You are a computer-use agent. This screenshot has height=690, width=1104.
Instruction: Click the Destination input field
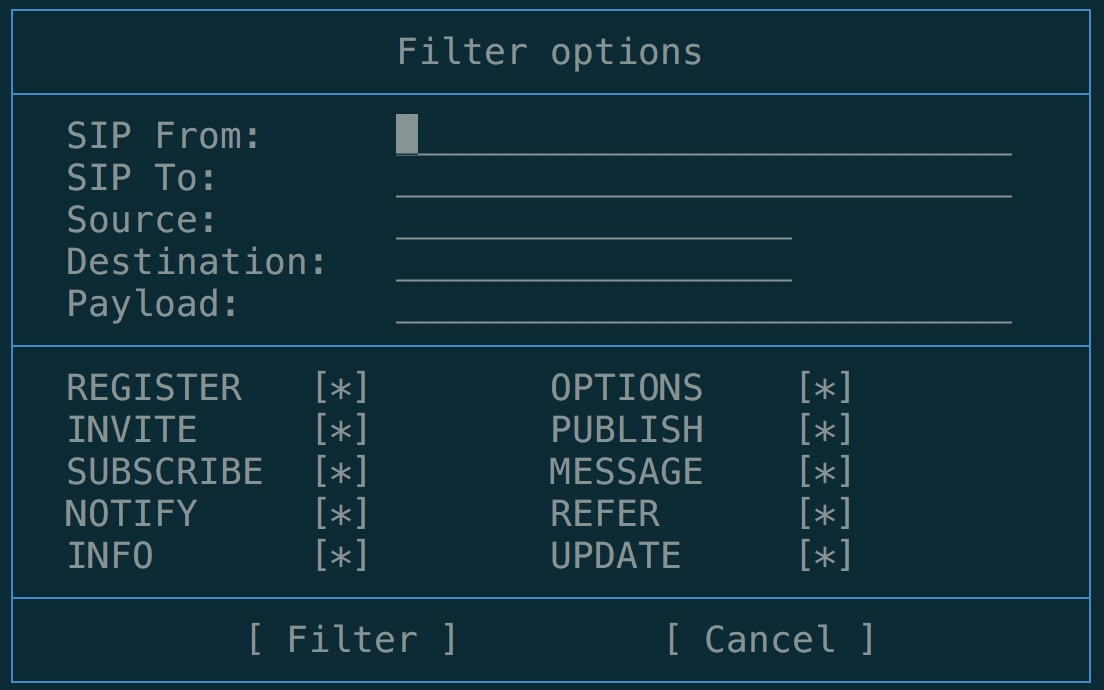(593, 262)
